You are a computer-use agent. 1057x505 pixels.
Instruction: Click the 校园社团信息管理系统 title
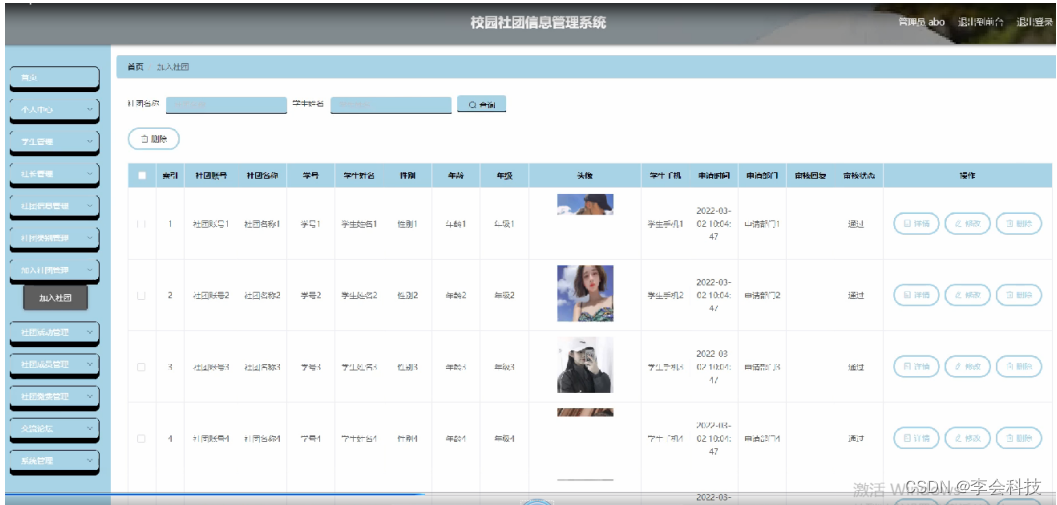pyautogui.click(x=538, y=22)
